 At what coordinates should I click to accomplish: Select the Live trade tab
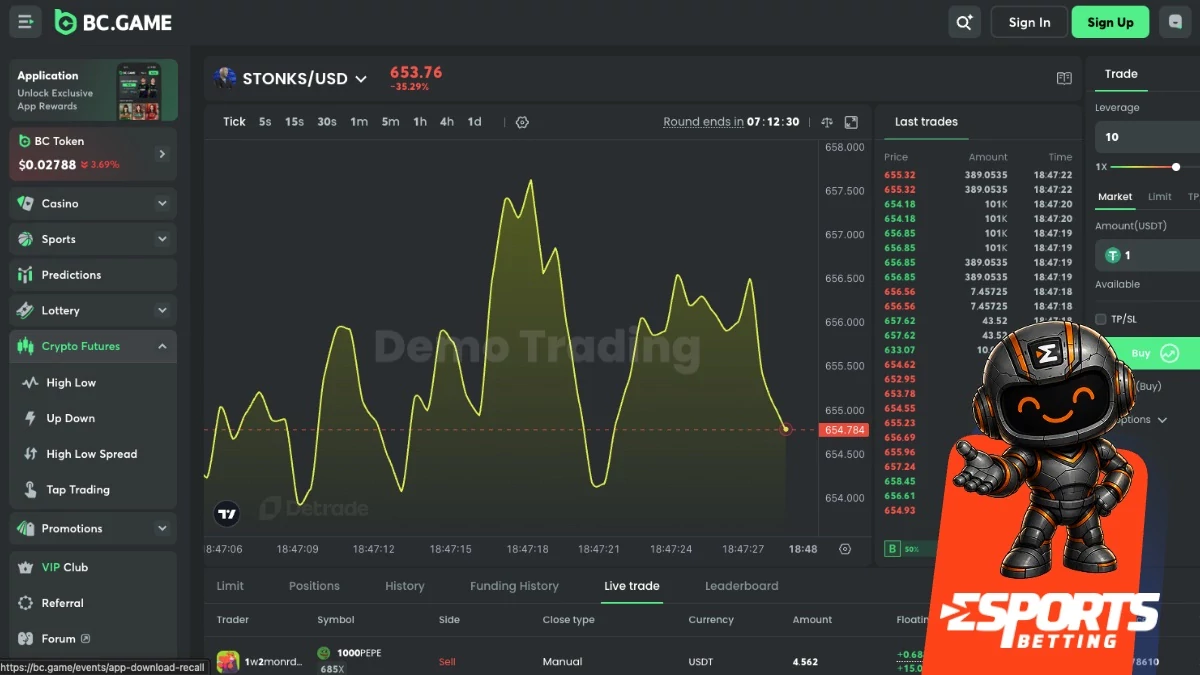pos(632,586)
